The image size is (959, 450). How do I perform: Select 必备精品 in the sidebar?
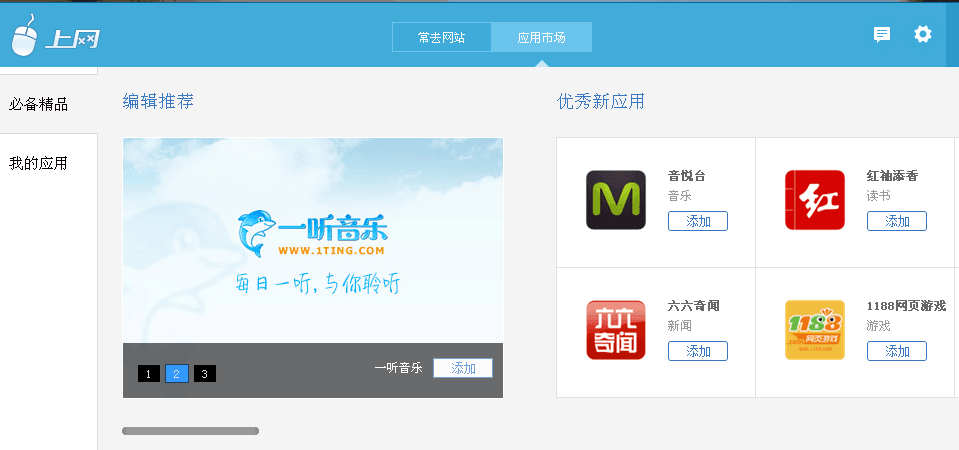[39, 104]
